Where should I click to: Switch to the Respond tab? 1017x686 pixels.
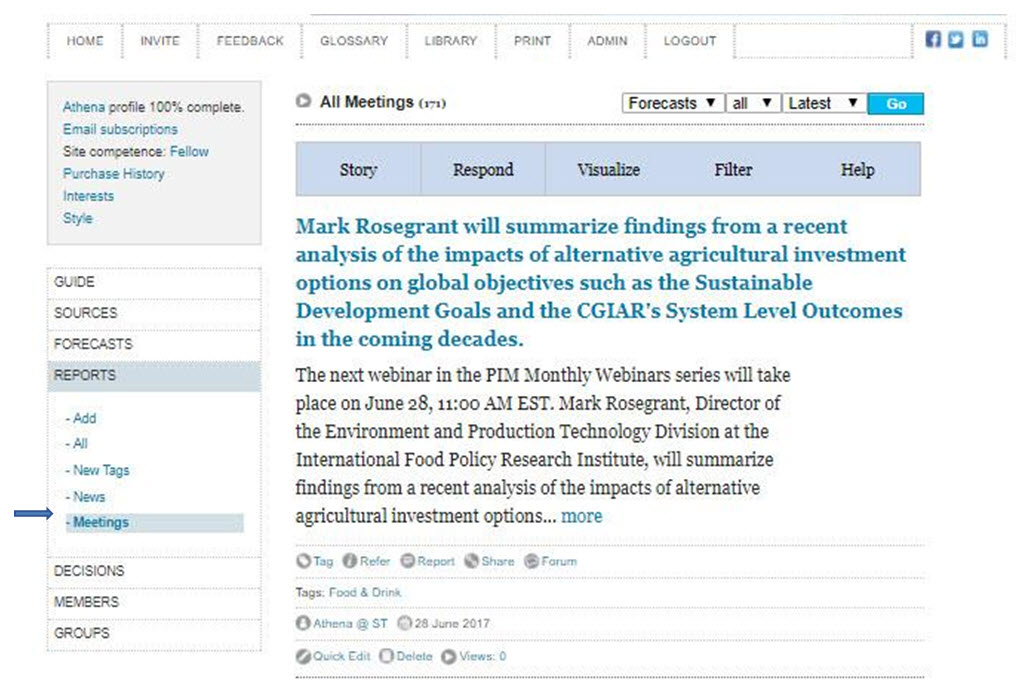pos(483,169)
